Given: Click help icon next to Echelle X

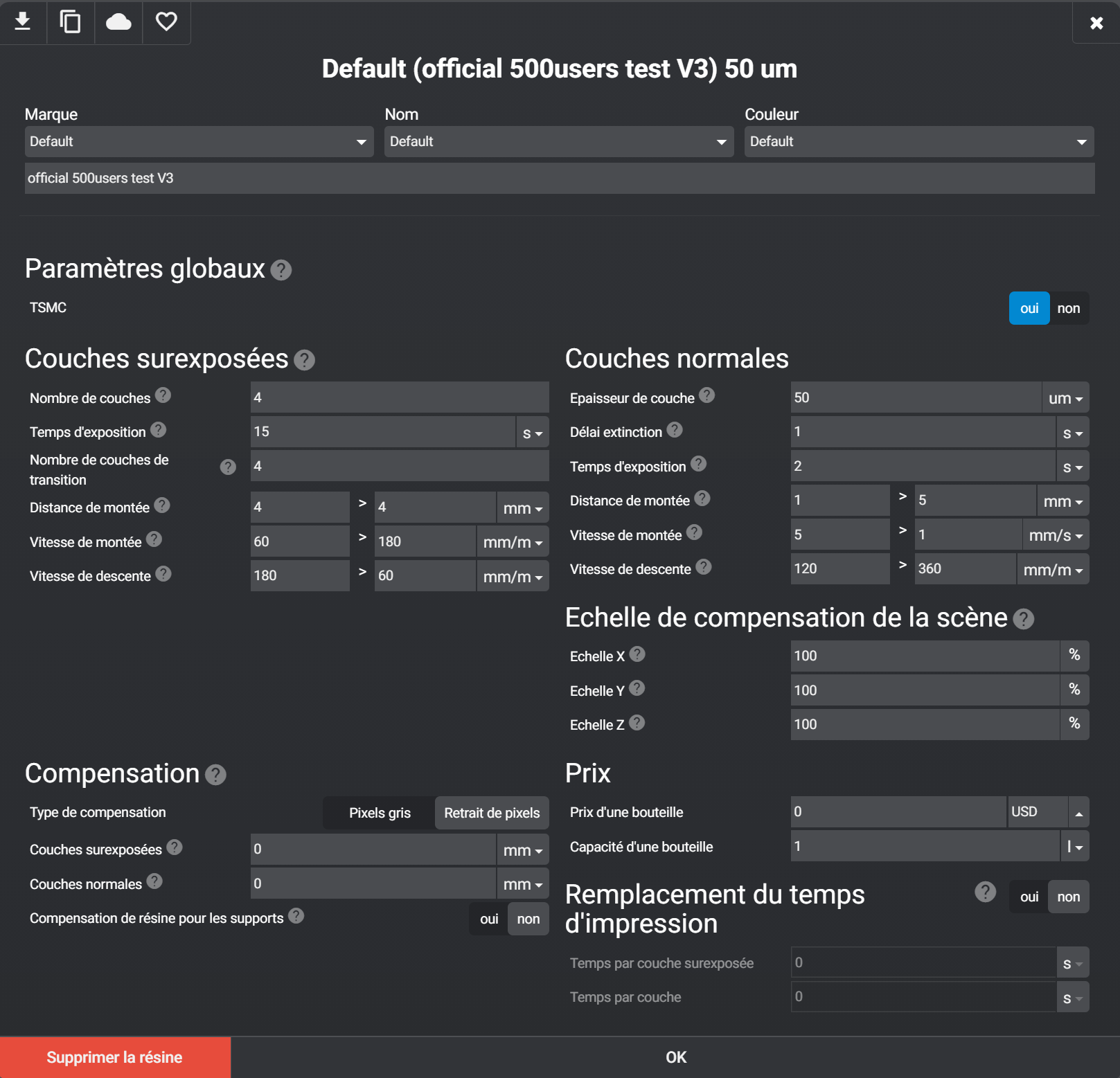Looking at the screenshot, I should pyautogui.click(x=637, y=654).
